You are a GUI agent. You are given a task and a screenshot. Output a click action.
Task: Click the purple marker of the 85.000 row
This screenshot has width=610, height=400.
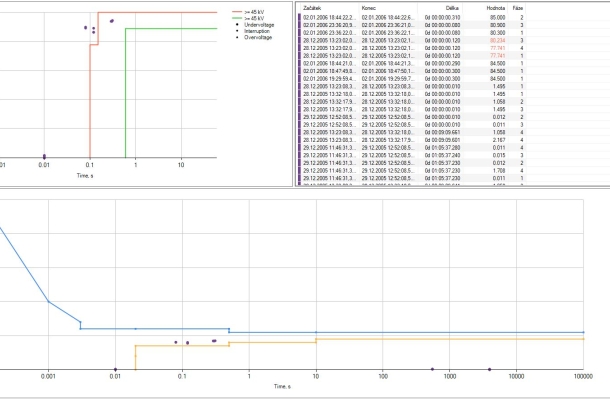coord(298,18)
